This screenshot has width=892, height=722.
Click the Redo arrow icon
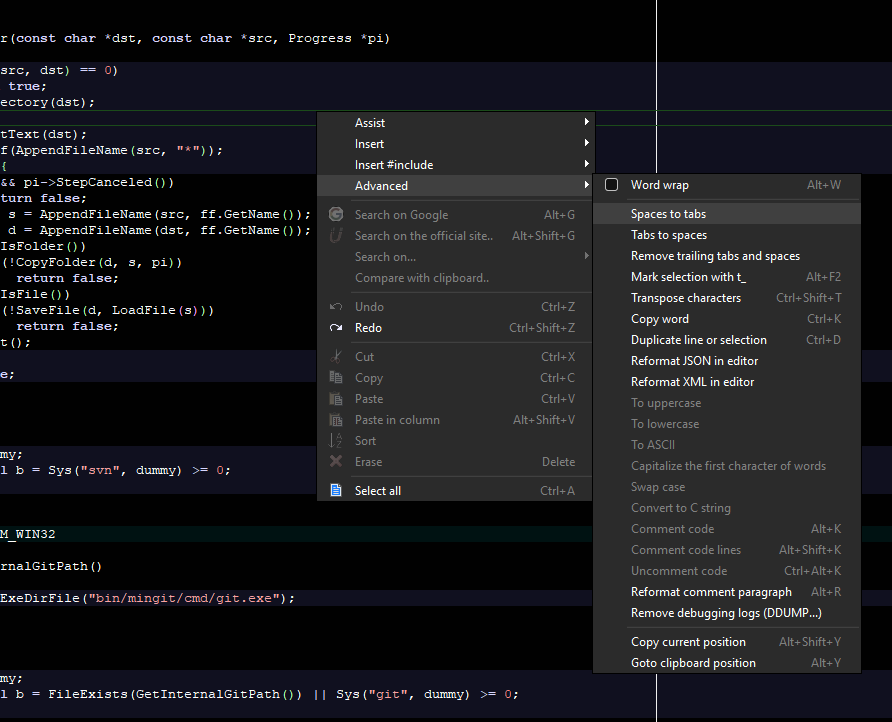336,328
